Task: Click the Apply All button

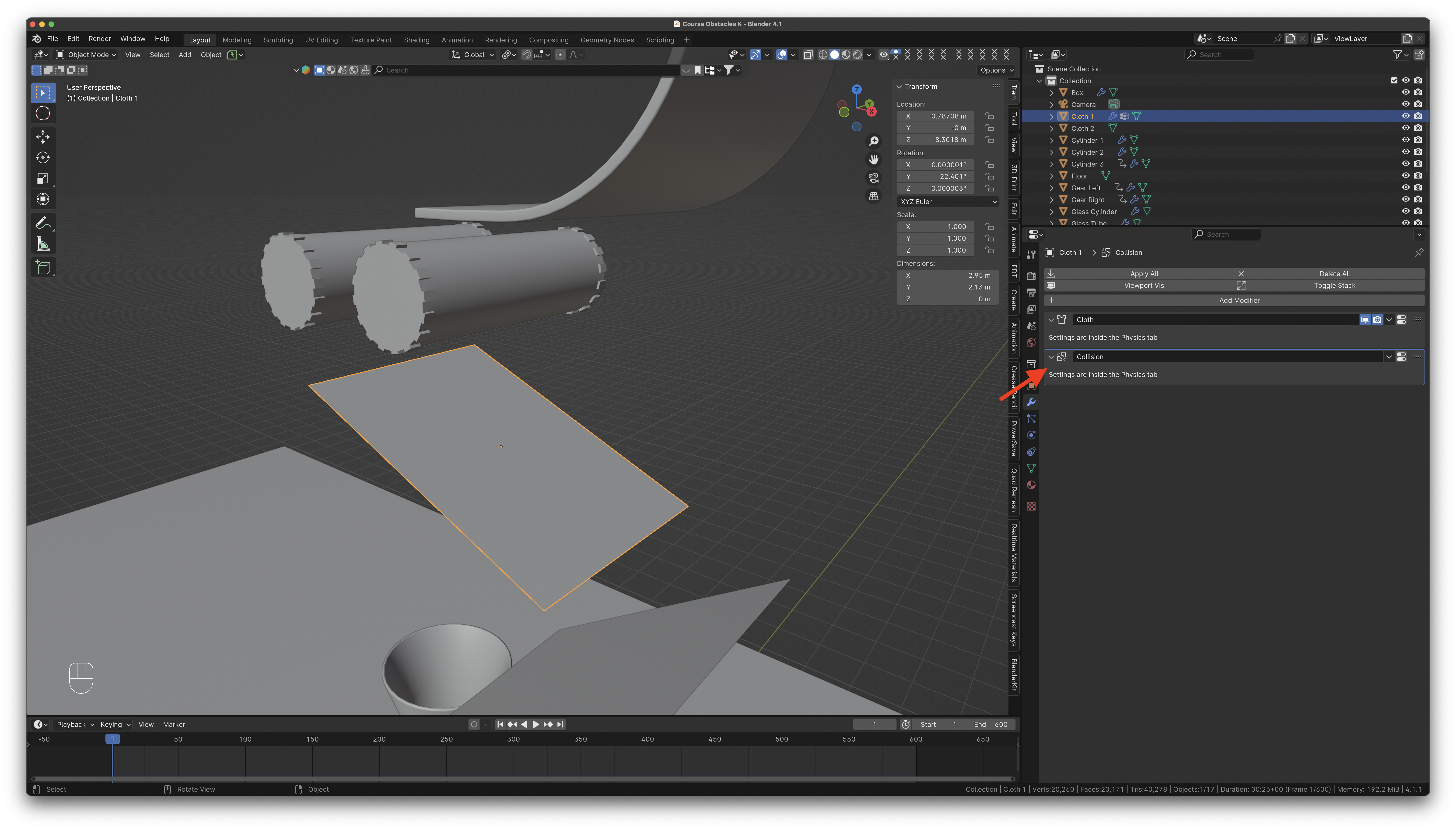Action: coord(1139,274)
